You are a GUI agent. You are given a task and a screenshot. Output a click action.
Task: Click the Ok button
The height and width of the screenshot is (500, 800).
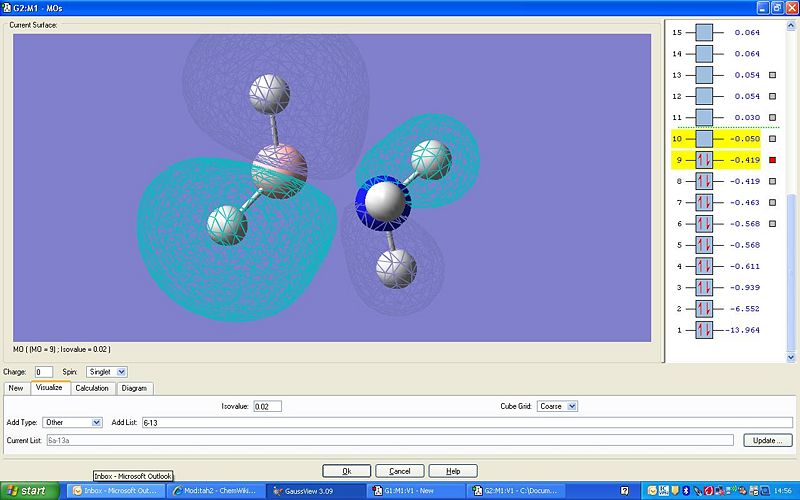click(x=346, y=471)
